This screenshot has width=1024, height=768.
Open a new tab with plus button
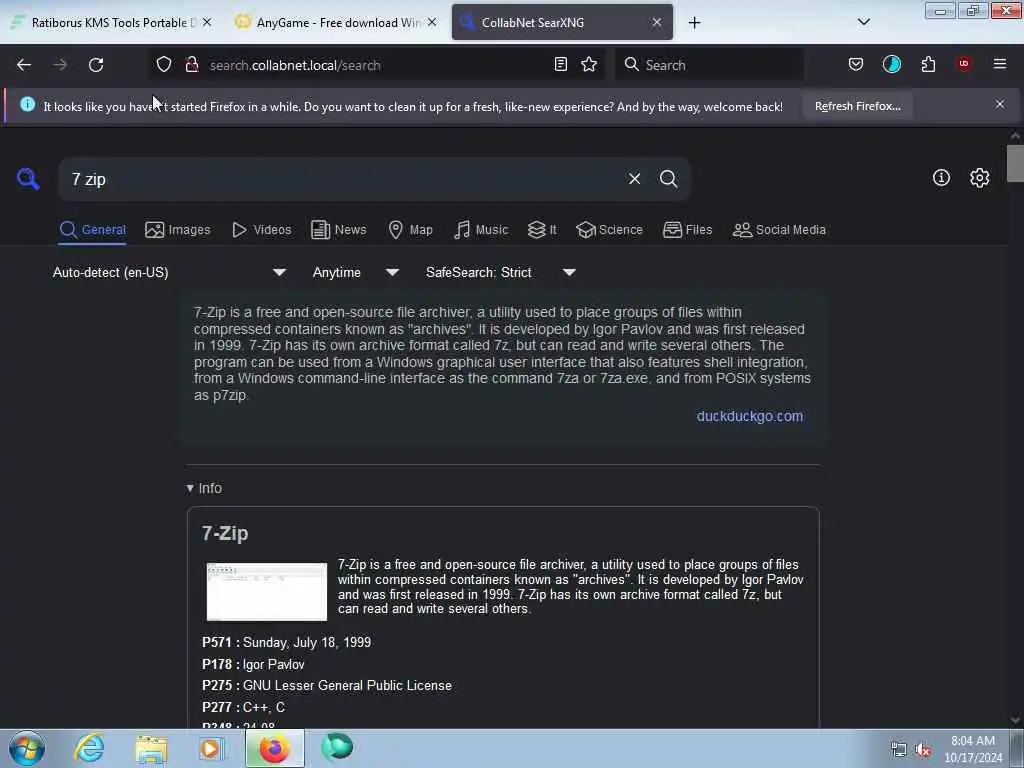[x=694, y=23]
